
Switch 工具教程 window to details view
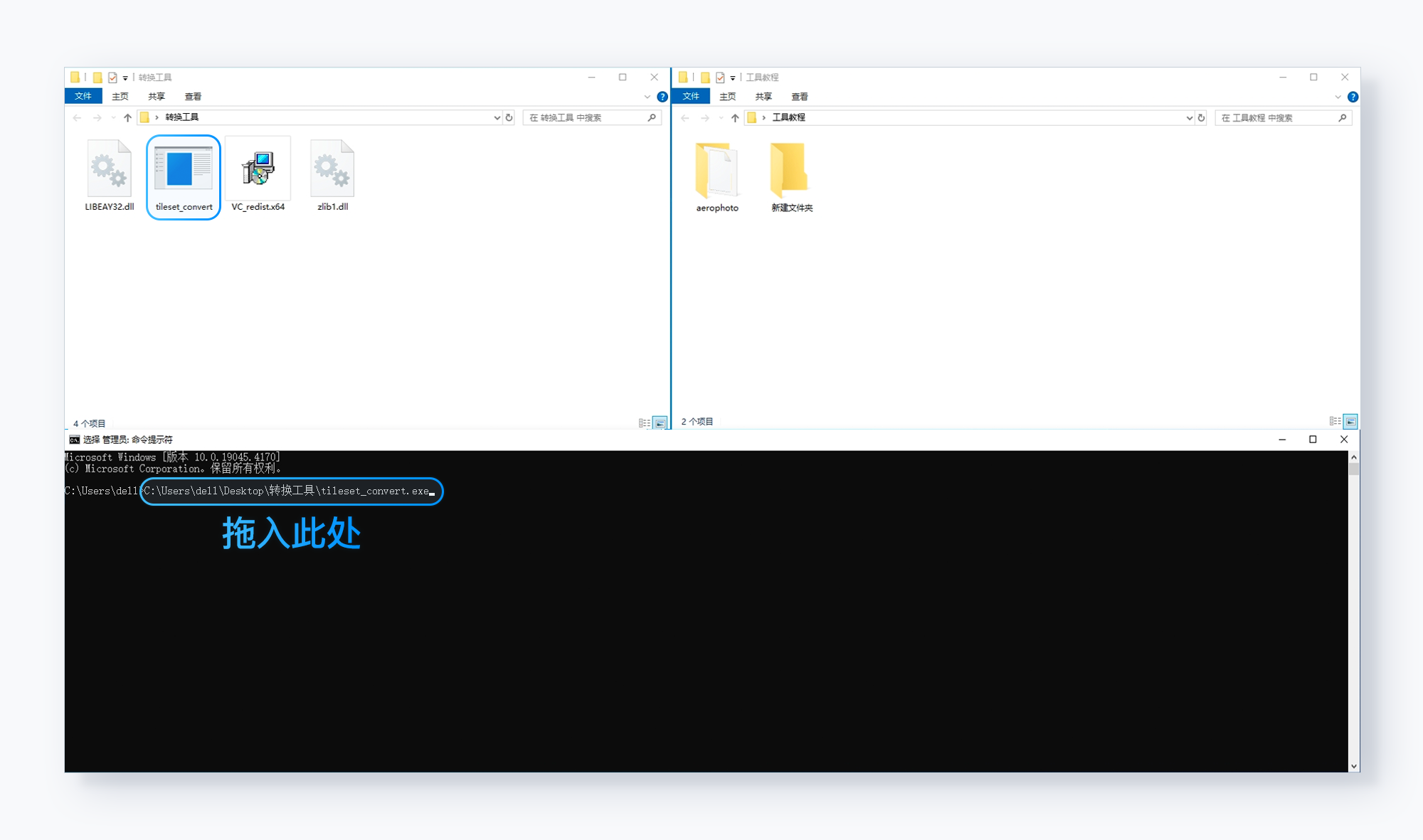tap(1335, 421)
